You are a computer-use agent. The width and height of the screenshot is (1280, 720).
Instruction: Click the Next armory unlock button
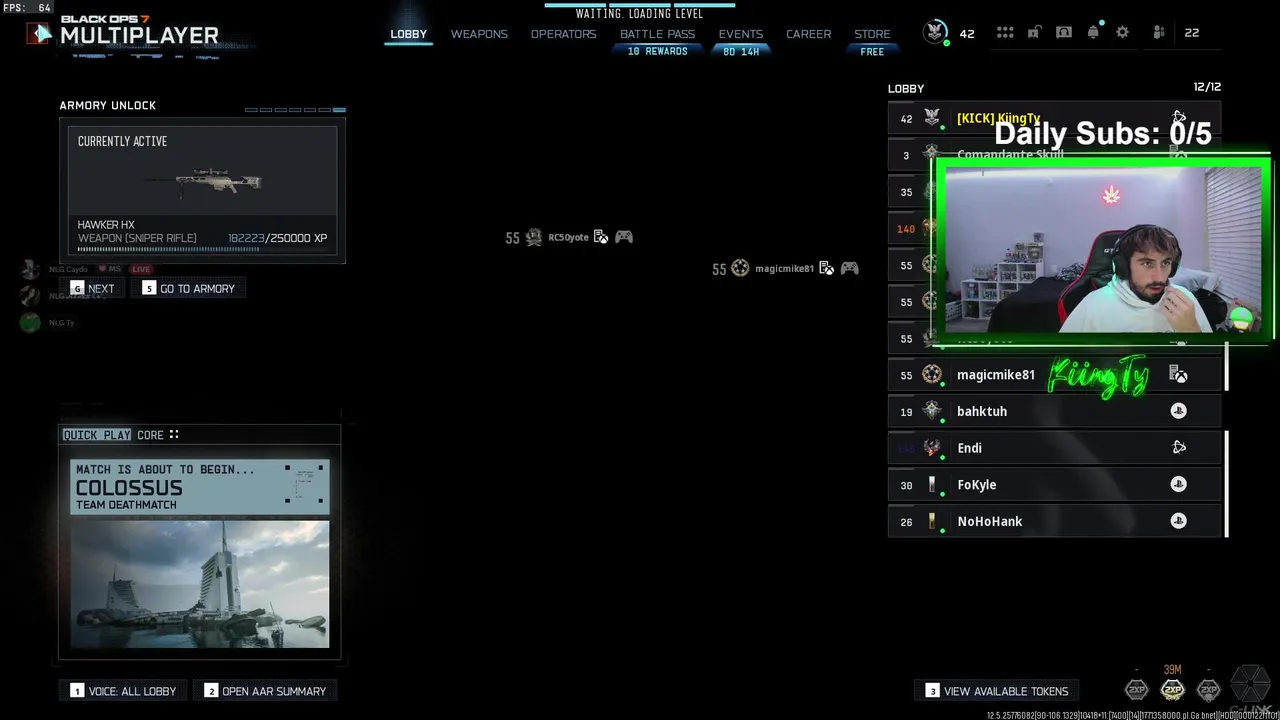[92, 288]
